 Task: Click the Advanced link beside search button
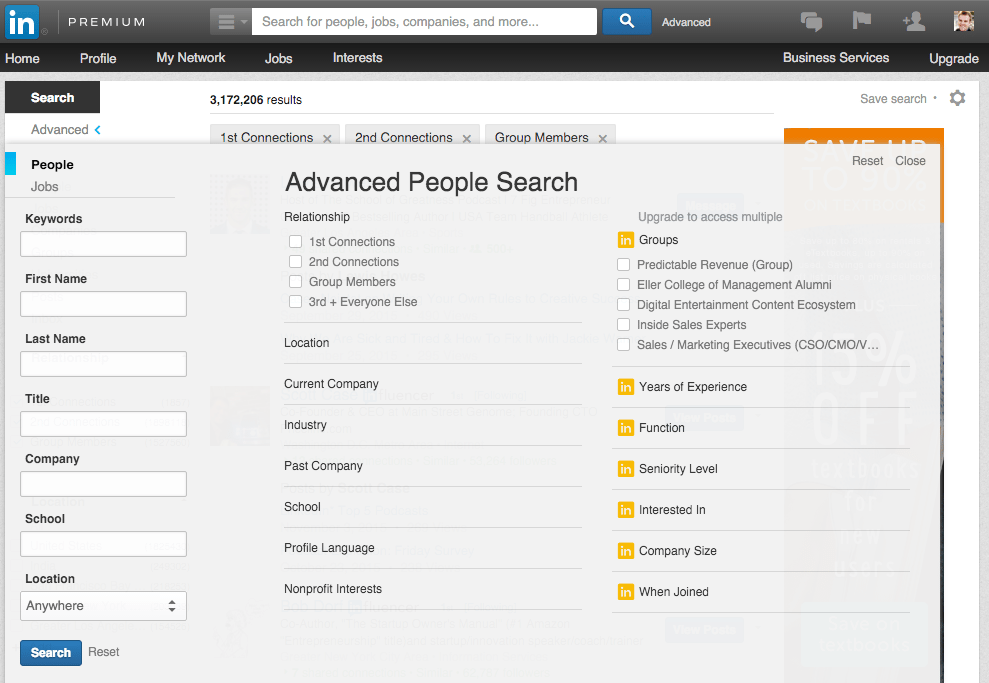686,22
